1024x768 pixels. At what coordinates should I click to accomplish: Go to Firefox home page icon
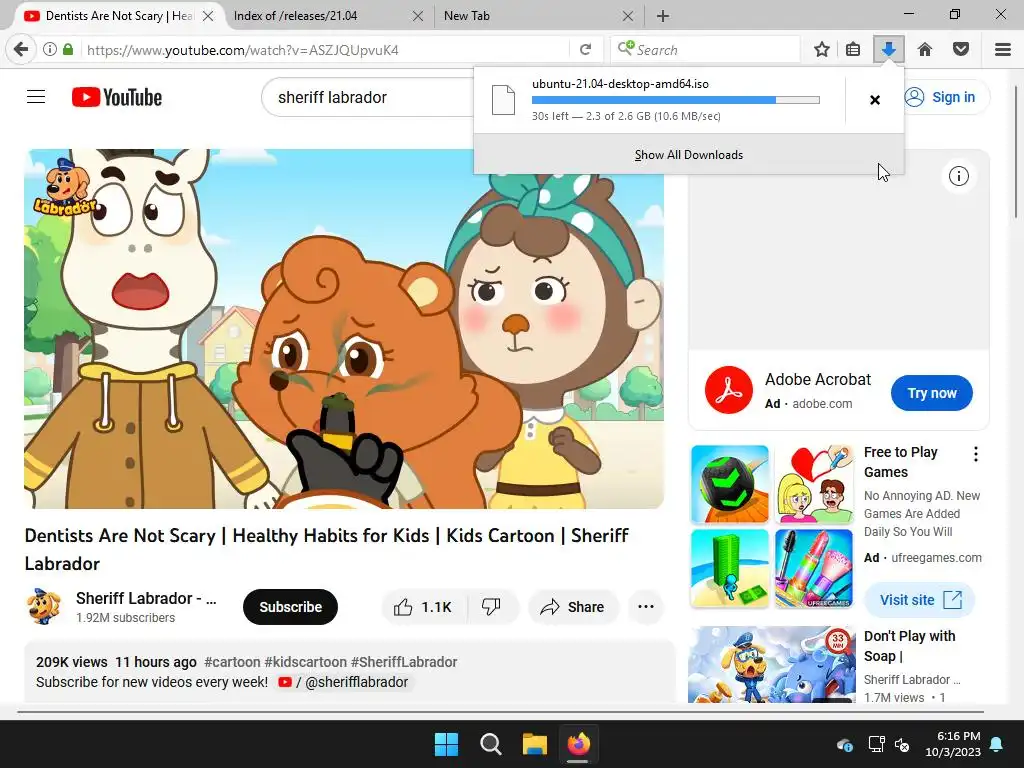[x=925, y=50]
